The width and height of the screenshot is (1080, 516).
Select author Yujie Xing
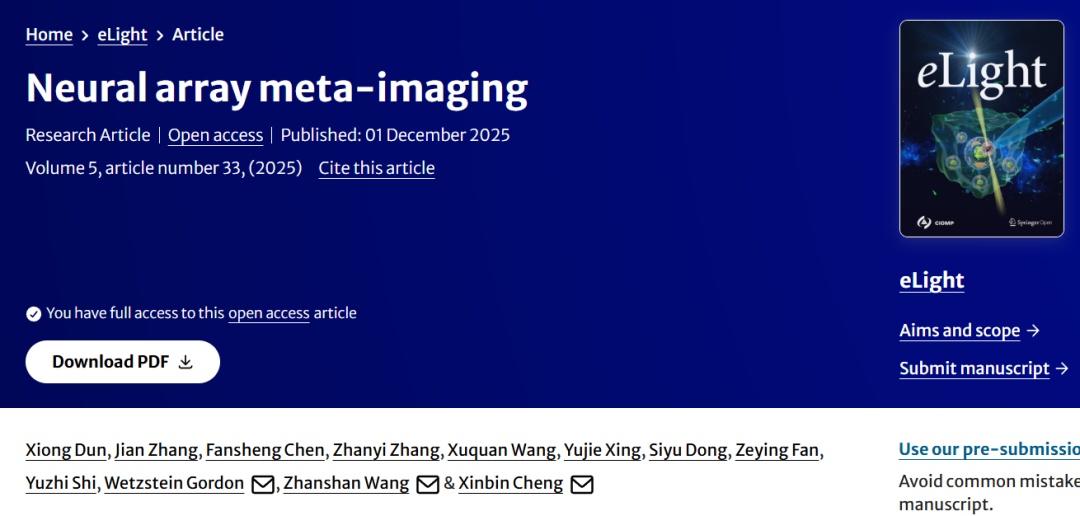(602, 450)
